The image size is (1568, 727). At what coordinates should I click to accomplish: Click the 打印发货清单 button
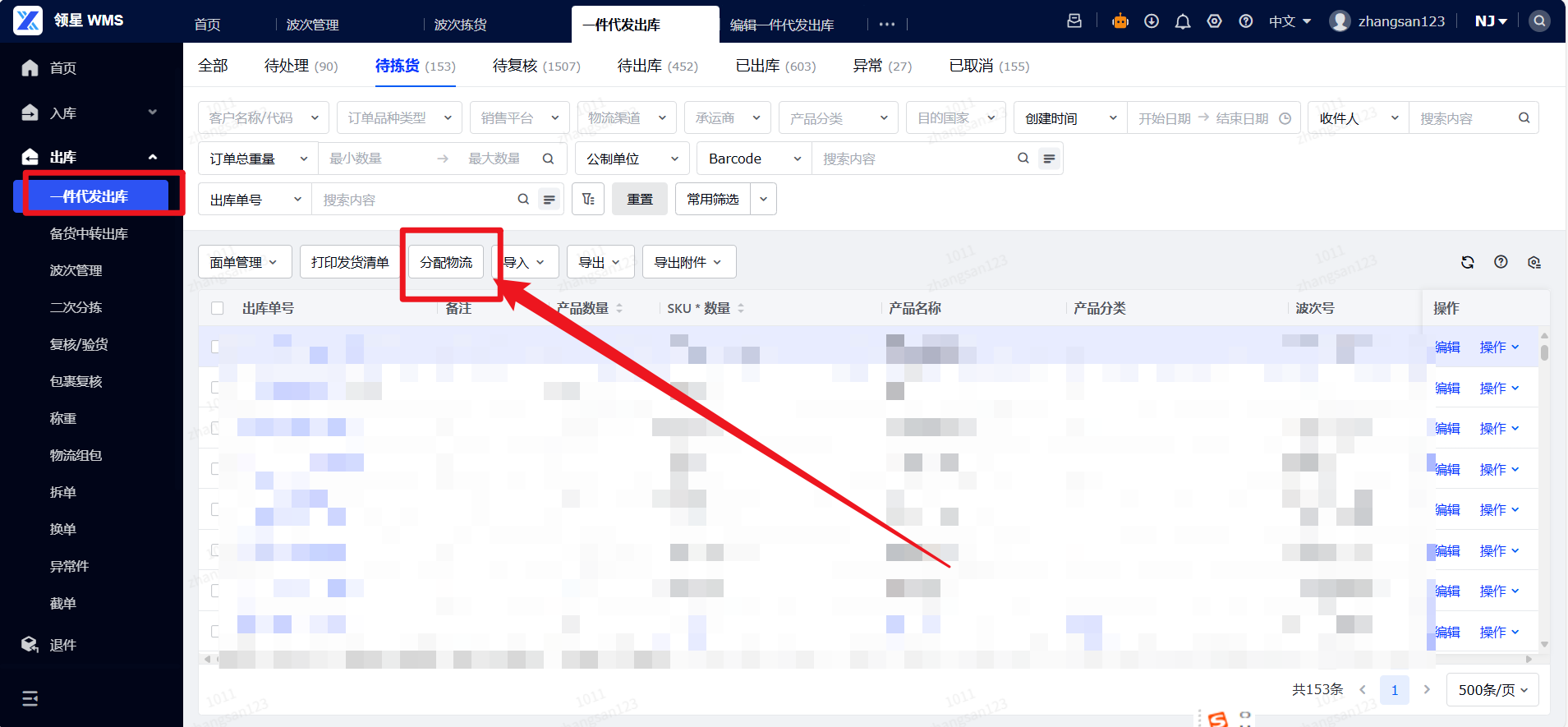pos(350,262)
